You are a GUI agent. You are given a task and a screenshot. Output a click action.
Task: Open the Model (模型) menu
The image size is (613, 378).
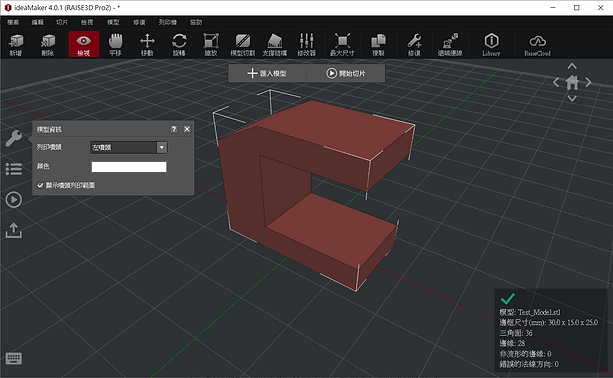tap(113, 22)
